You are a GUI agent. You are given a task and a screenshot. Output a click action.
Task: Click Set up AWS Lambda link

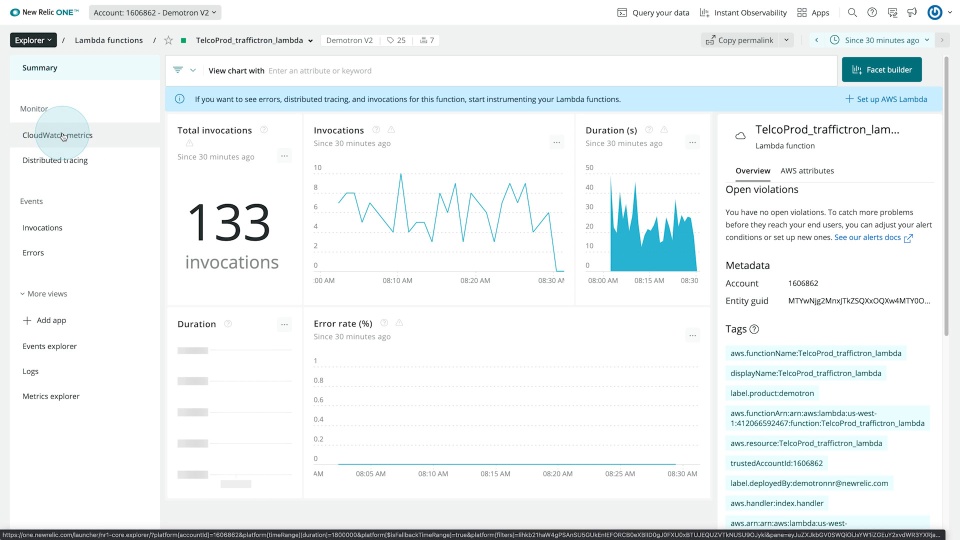click(x=886, y=99)
